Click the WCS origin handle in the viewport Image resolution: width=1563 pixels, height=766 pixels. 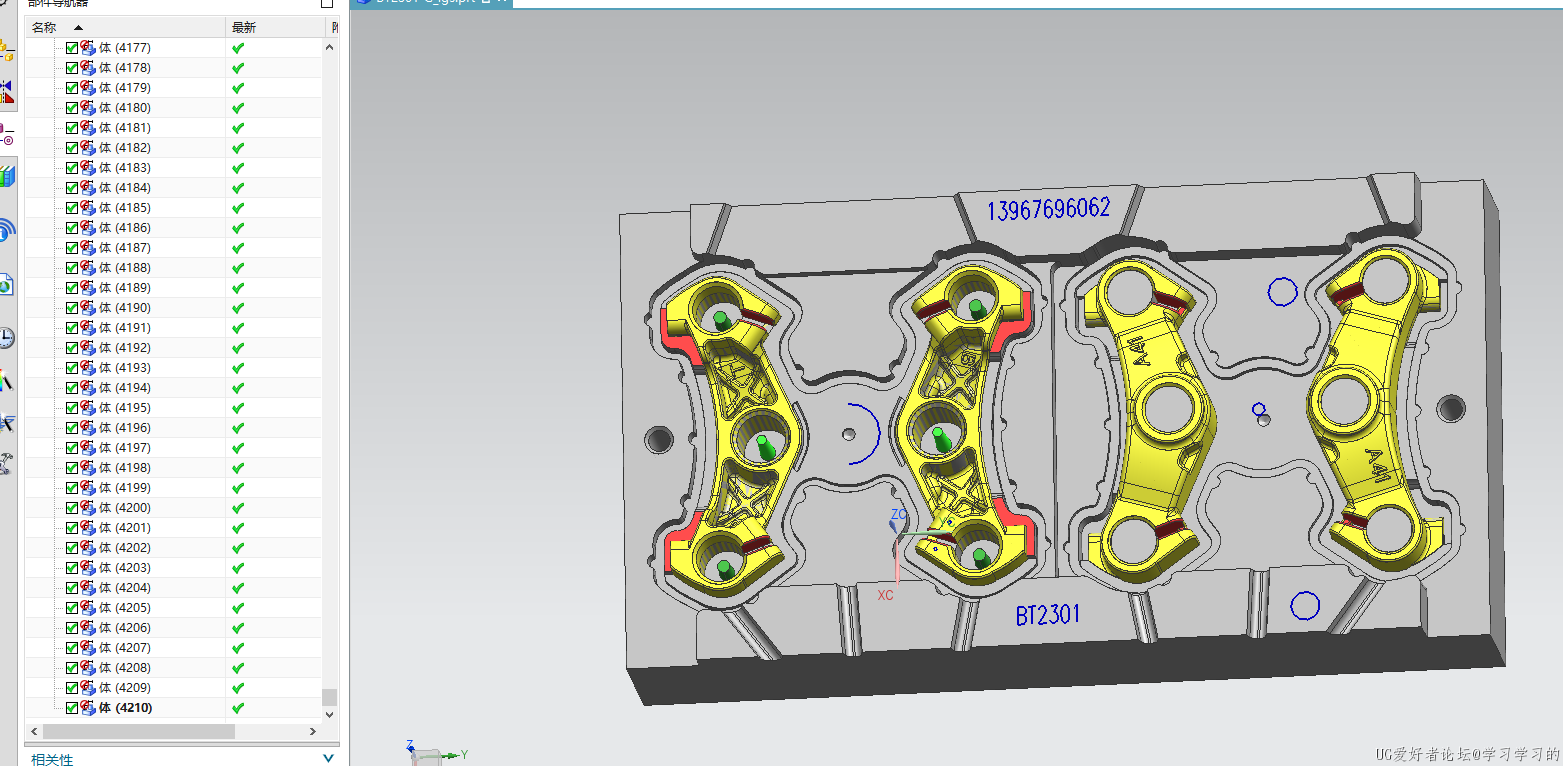coord(898,534)
